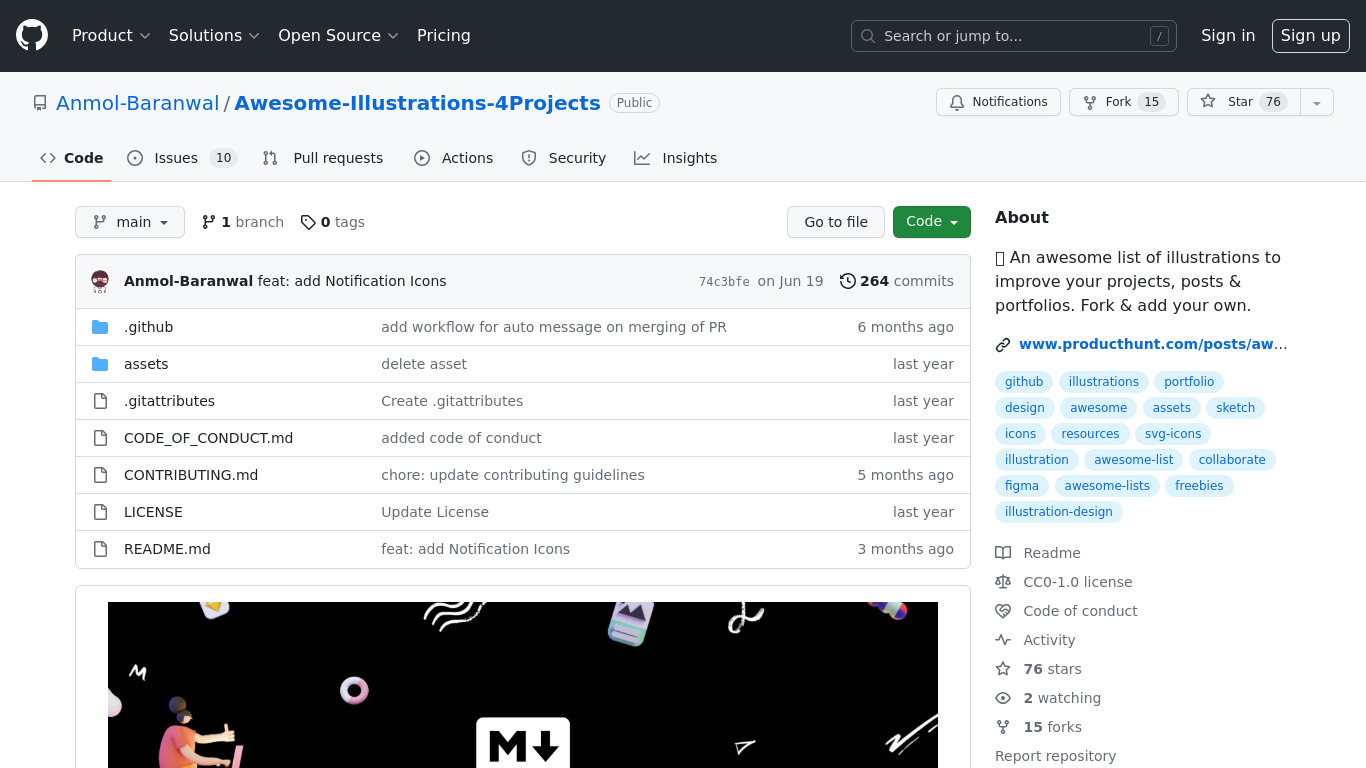Viewport: 1366px width, 768px height.
Task: Click the file icon beside README.md
Action: [100, 549]
